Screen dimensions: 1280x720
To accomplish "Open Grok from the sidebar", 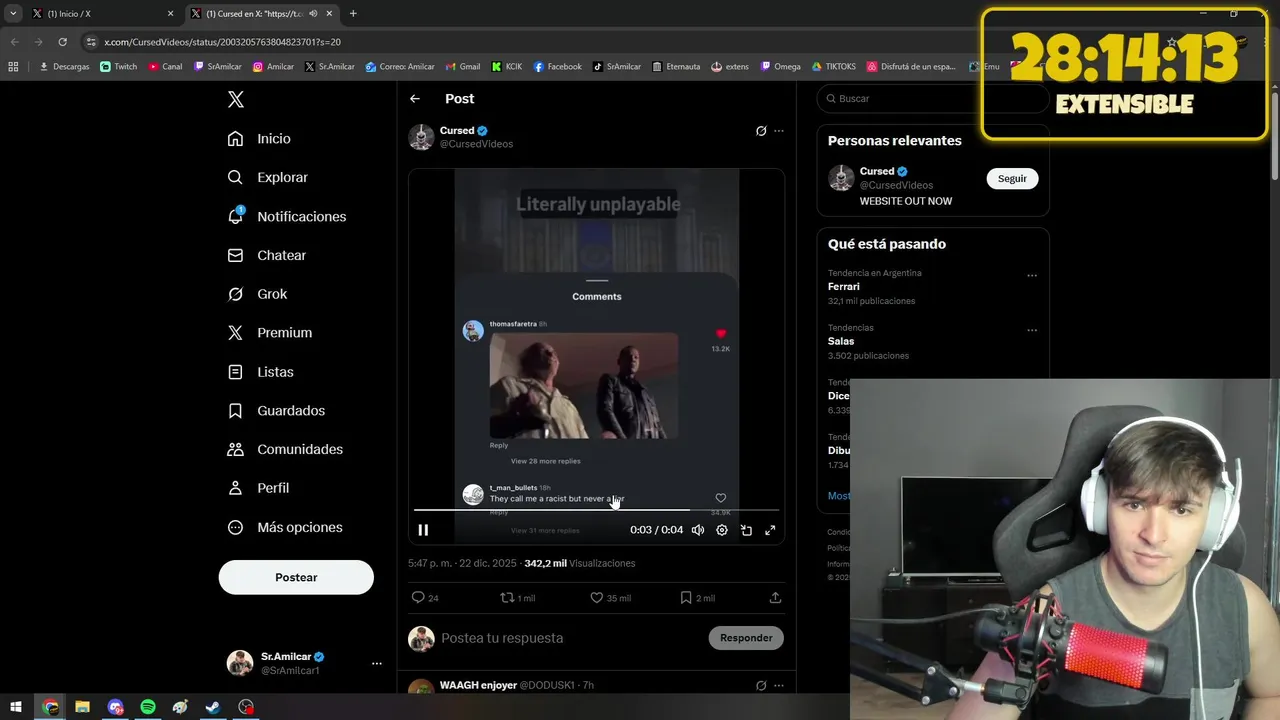I will point(258,294).
